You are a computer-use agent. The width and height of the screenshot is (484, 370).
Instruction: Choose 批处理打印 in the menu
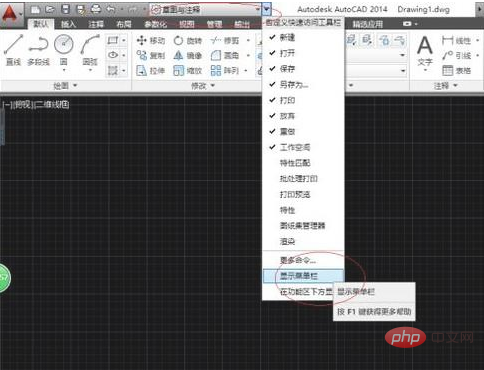pyautogui.click(x=303, y=178)
